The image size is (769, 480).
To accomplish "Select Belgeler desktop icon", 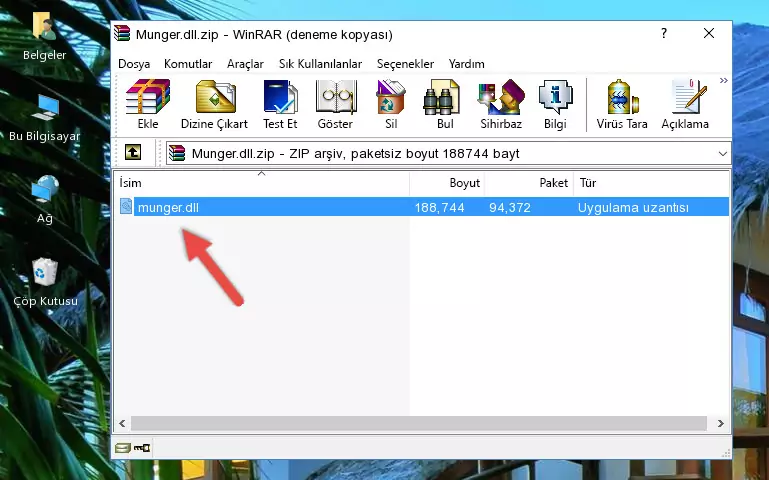I will [x=44, y=37].
